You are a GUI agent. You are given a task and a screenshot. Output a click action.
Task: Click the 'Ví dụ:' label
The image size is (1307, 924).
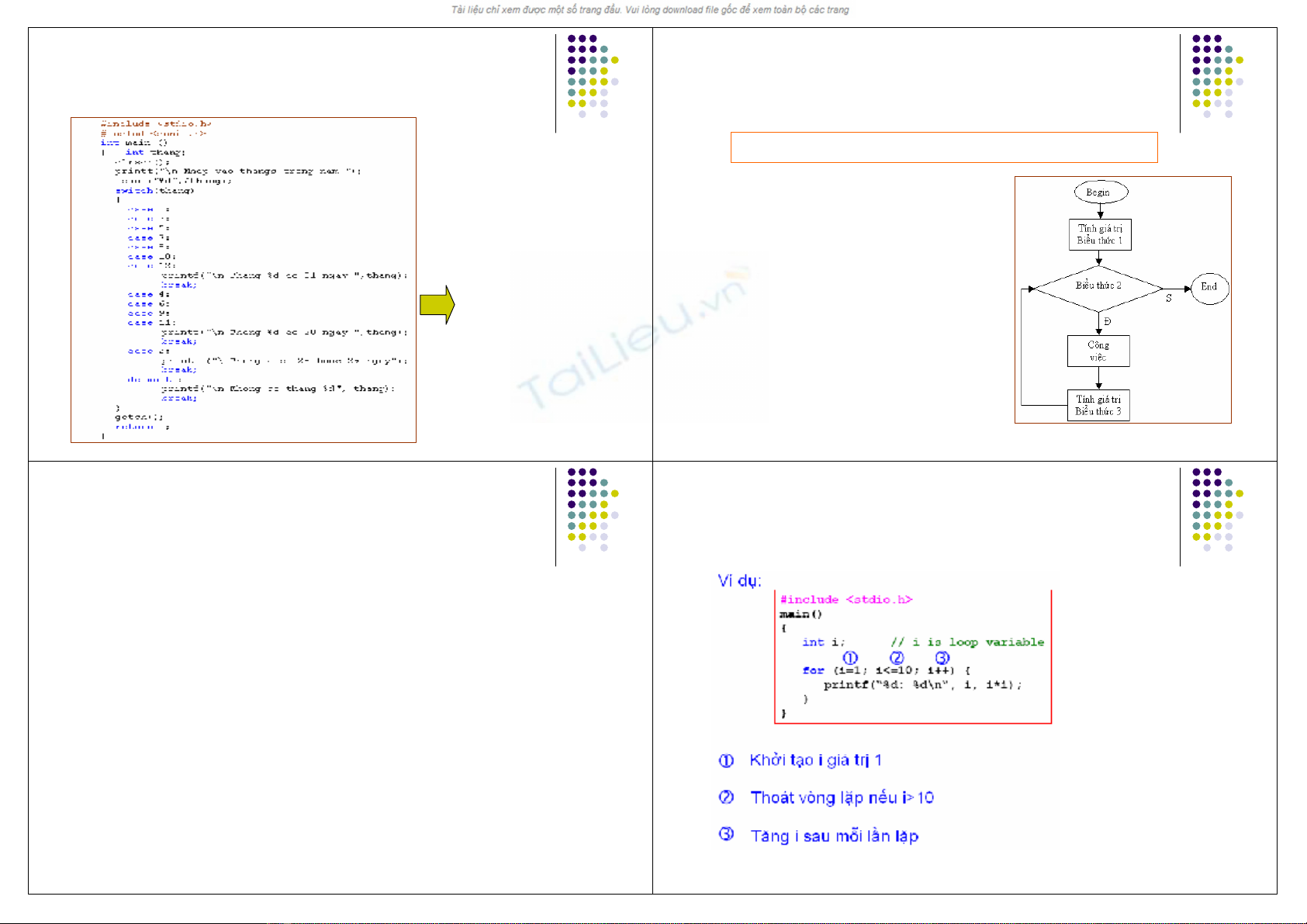click(739, 581)
